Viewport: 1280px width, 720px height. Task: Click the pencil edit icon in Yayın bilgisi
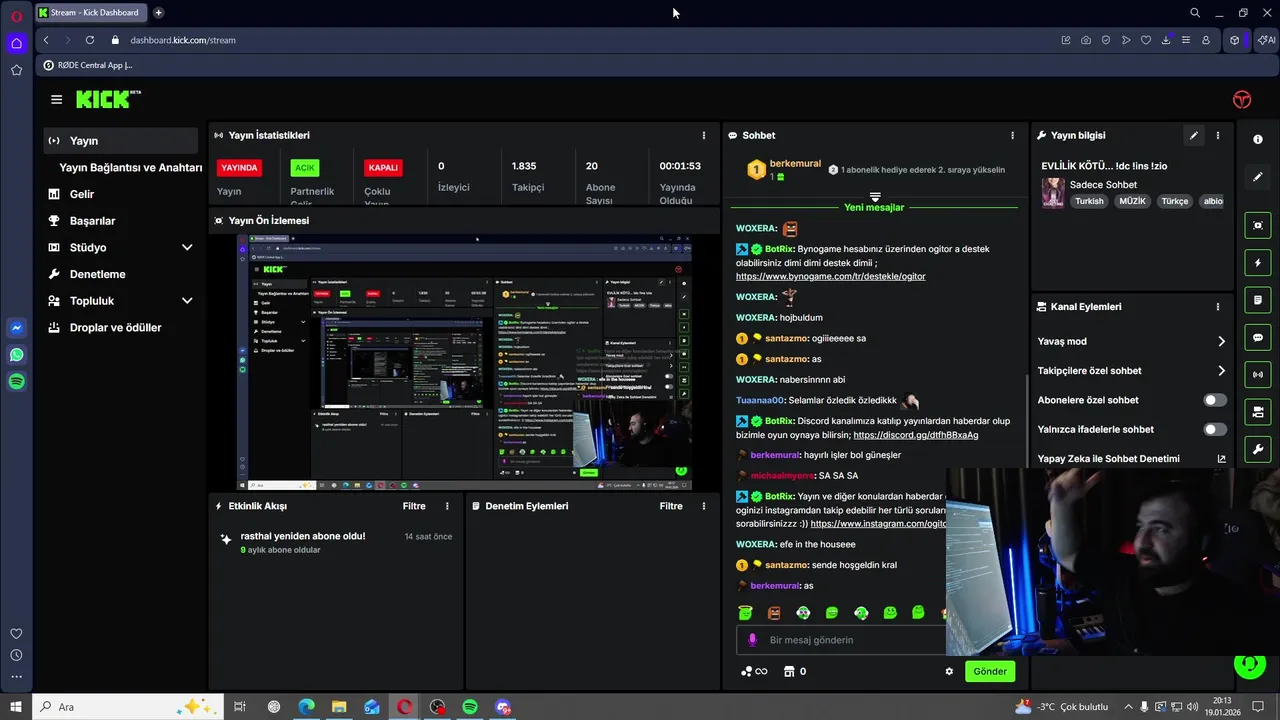pos(1193,135)
